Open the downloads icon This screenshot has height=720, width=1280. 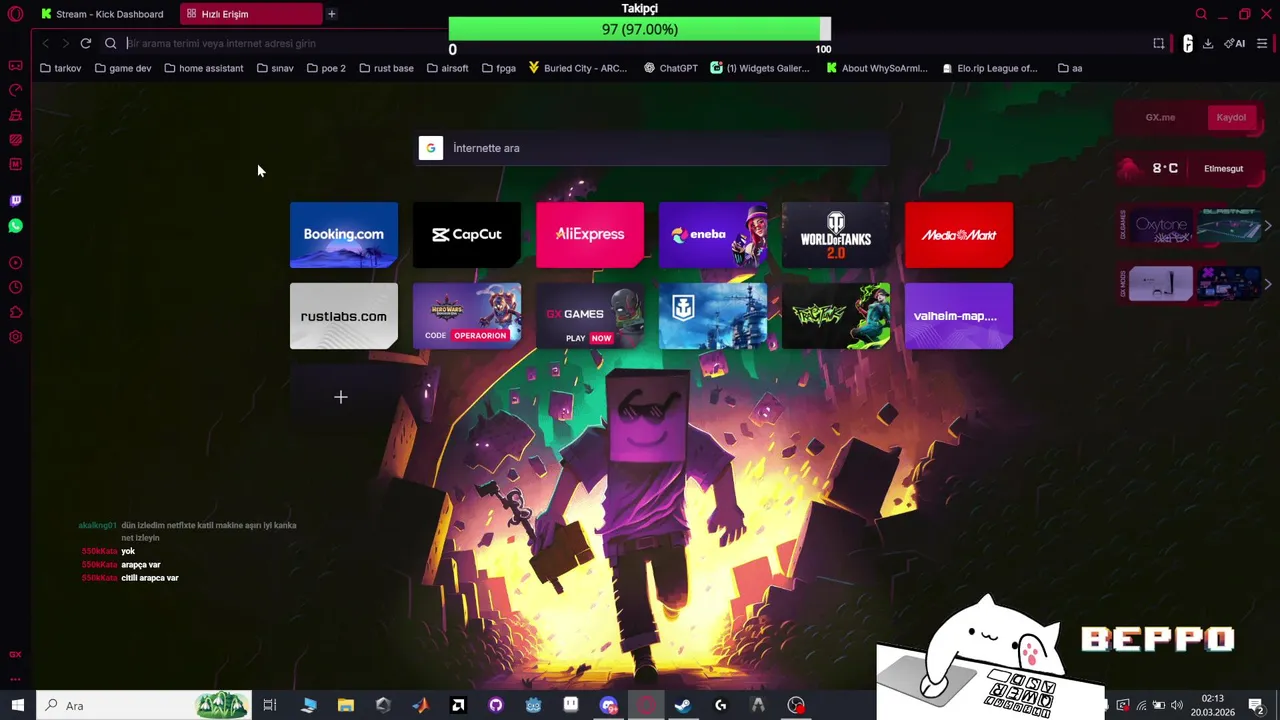point(1208,43)
